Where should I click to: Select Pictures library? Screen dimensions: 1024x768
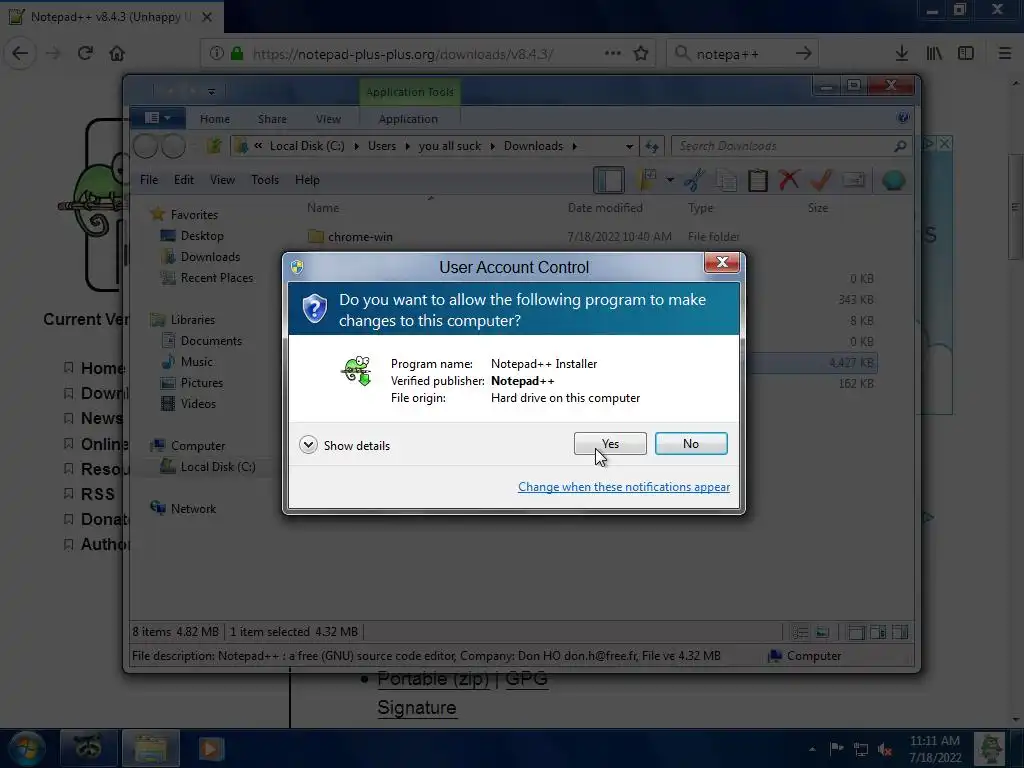click(x=202, y=383)
